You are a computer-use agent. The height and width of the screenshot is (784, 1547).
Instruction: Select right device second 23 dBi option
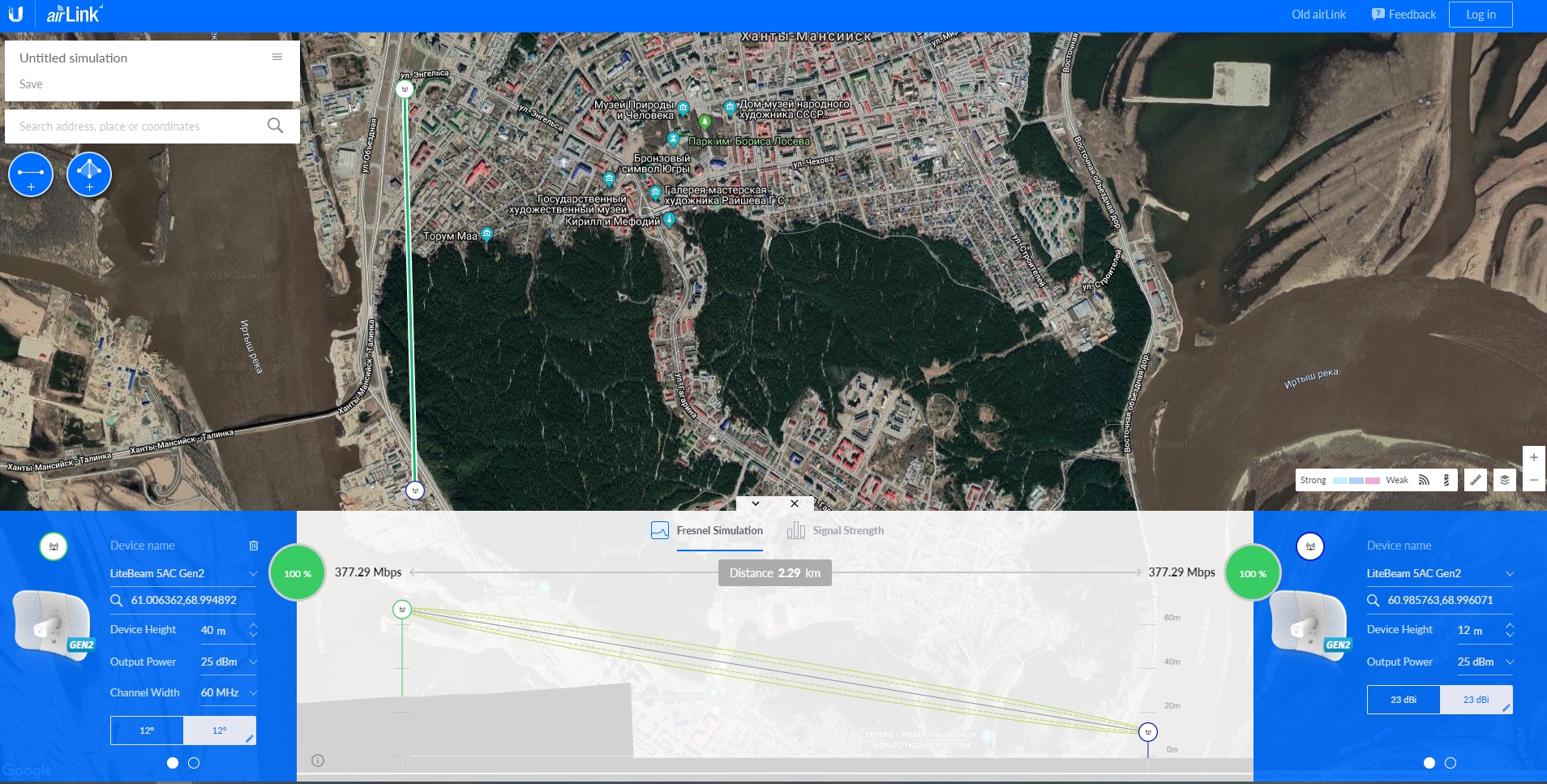(1476, 700)
